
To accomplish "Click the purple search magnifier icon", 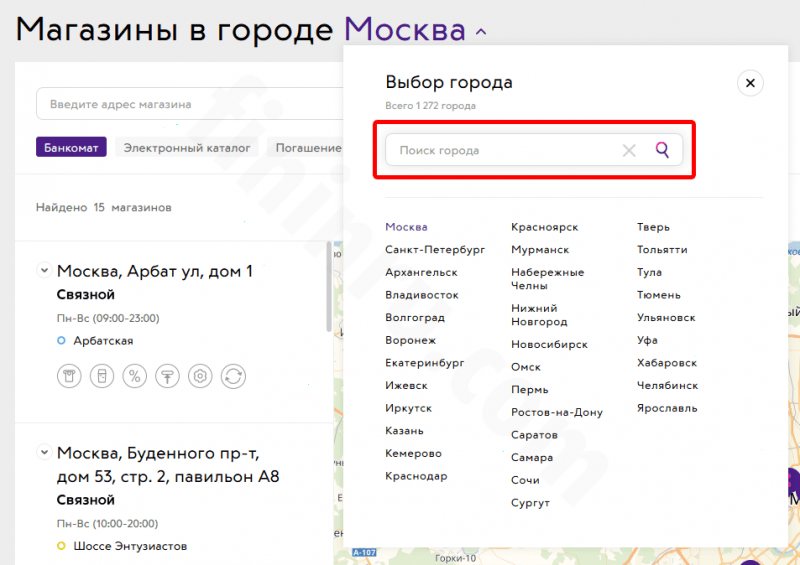I will 662,150.
